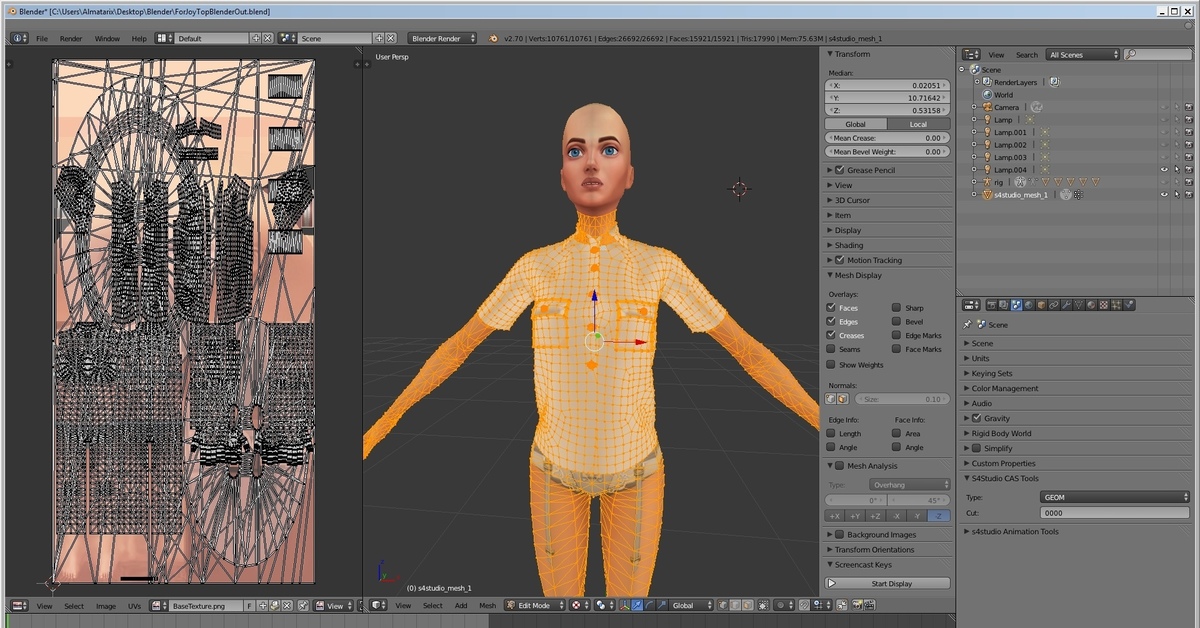
Task: Open the UVs menu in image editor
Action: point(134,605)
